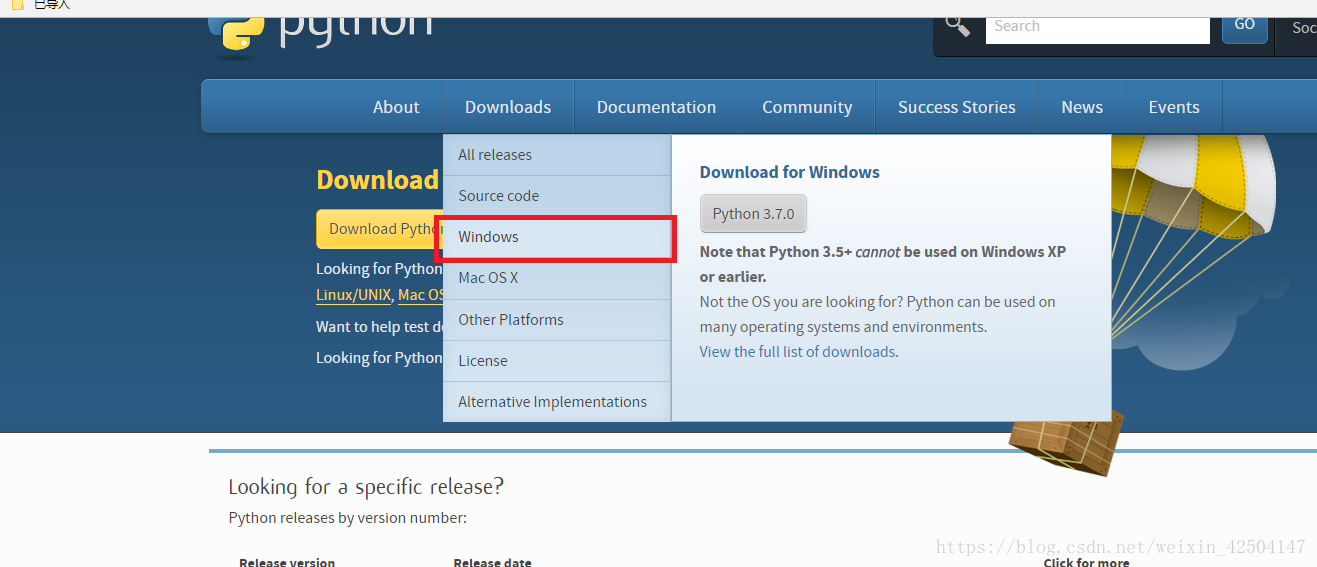
Task: Focus the Search input field
Action: pyautogui.click(x=1097, y=28)
